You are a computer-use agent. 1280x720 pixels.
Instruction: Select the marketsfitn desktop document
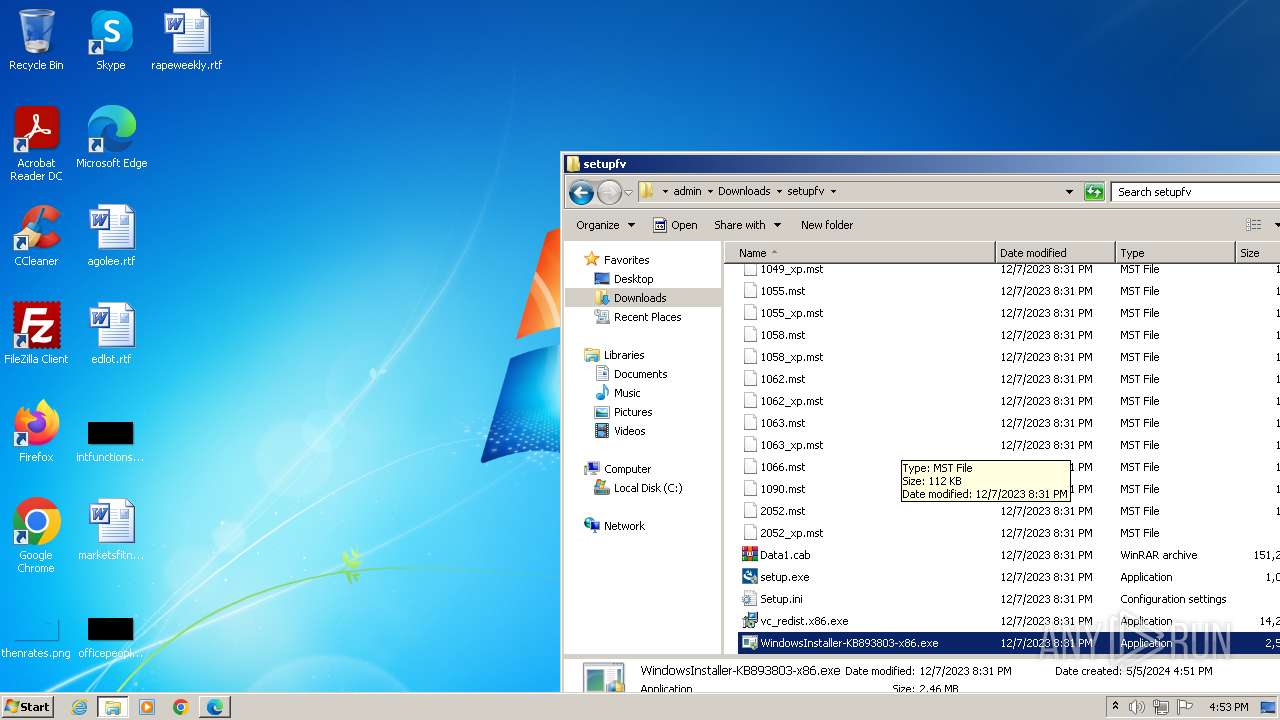coord(111,530)
